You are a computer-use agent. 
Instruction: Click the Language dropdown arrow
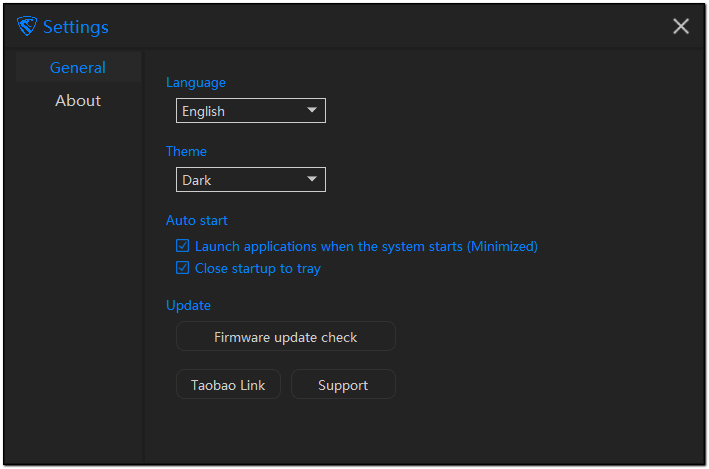tap(312, 110)
